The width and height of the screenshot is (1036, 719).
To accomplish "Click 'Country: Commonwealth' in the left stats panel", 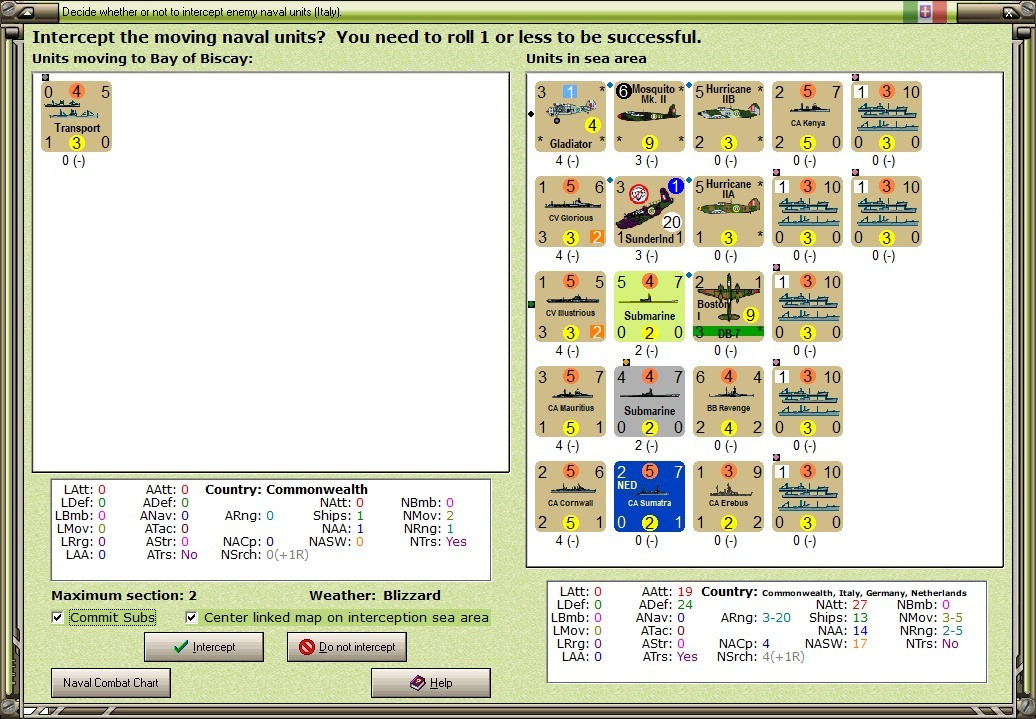I will click(x=286, y=490).
